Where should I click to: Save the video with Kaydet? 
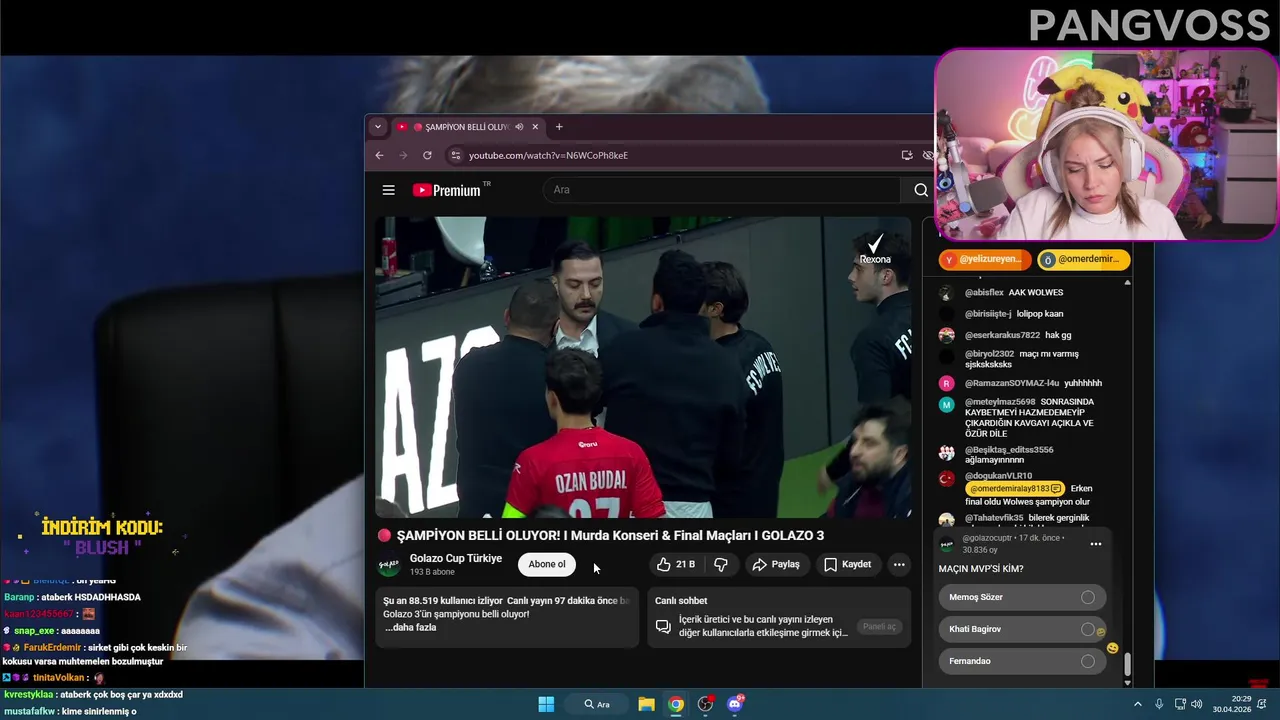[x=847, y=564]
